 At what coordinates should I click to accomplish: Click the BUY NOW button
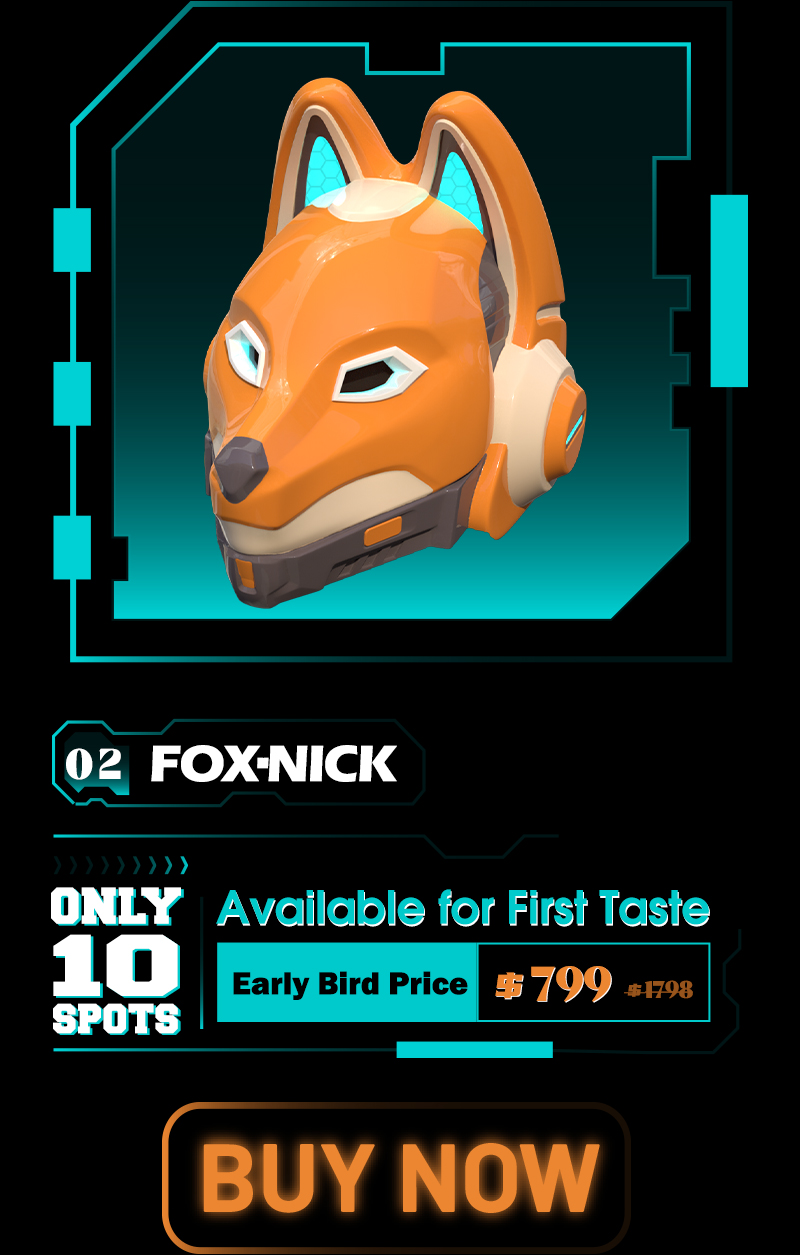point(397,1175)
